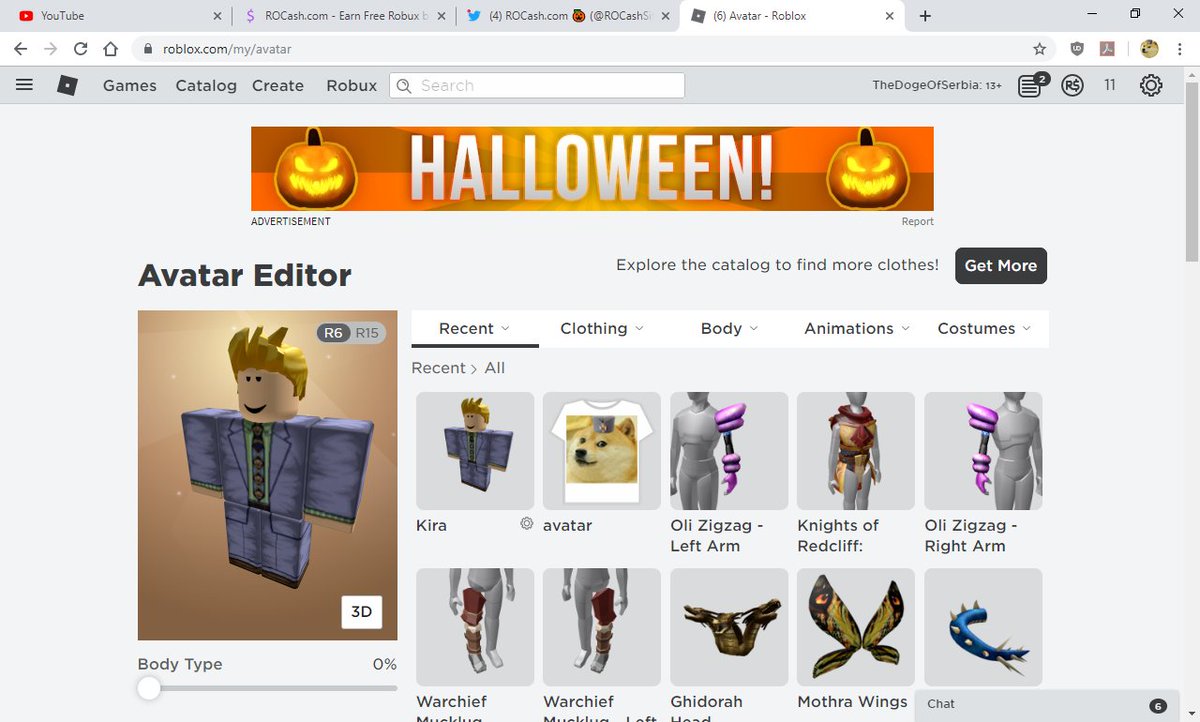
Task: Open the Chat bar
Action: (1048, 704)
